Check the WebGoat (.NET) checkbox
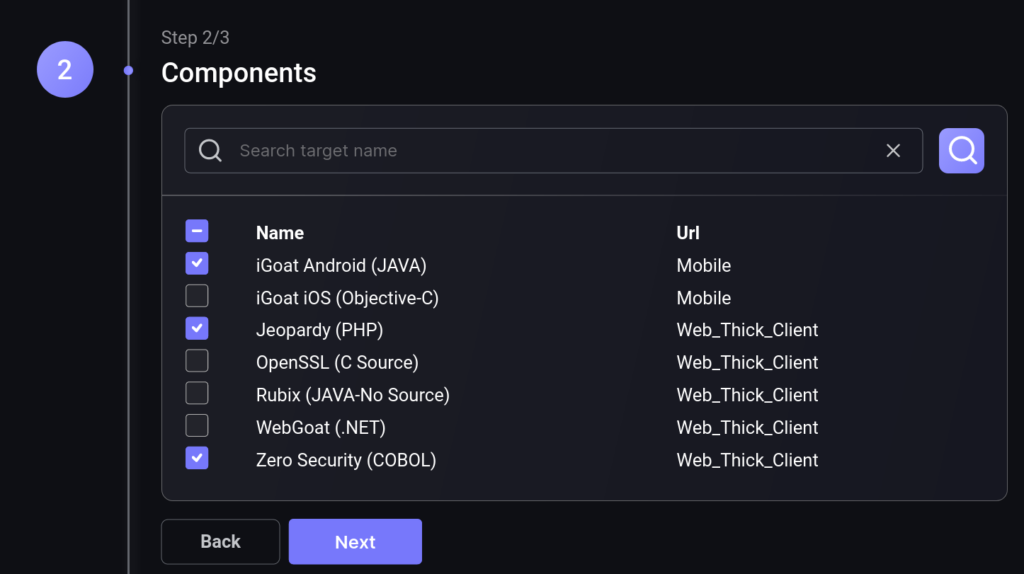This screenshot has height=574, width=1024. [x=197, y=426]
